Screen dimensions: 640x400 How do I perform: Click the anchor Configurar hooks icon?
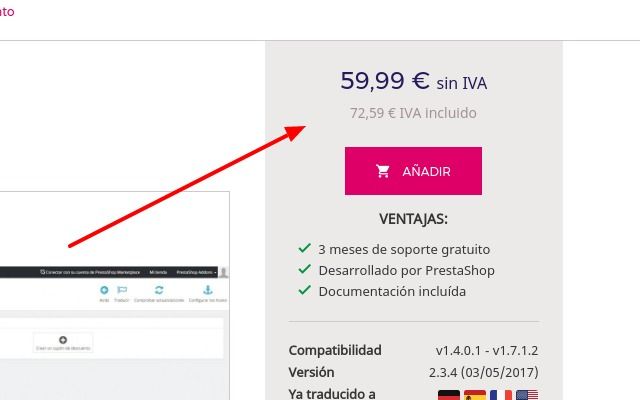point(208,290)
